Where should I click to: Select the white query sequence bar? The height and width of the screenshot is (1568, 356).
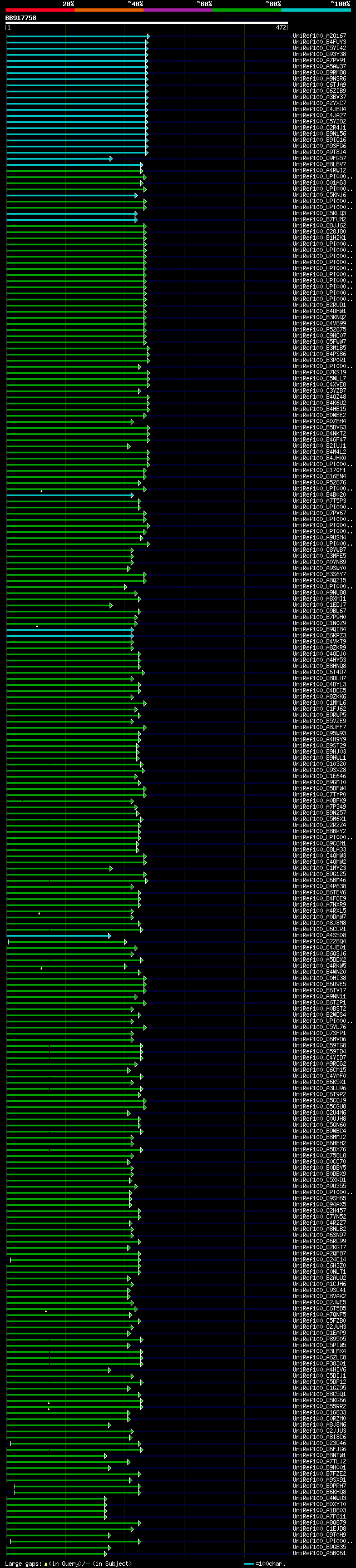(x=147, y=23)
